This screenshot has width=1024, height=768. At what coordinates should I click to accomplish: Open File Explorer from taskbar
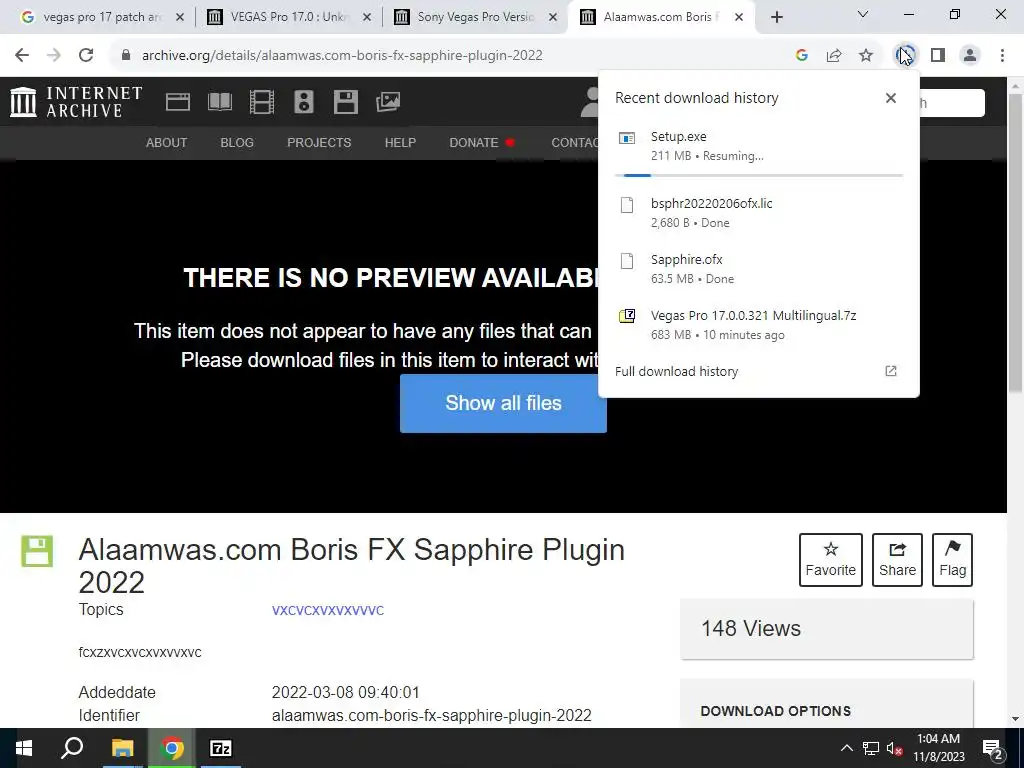point(122,748)
